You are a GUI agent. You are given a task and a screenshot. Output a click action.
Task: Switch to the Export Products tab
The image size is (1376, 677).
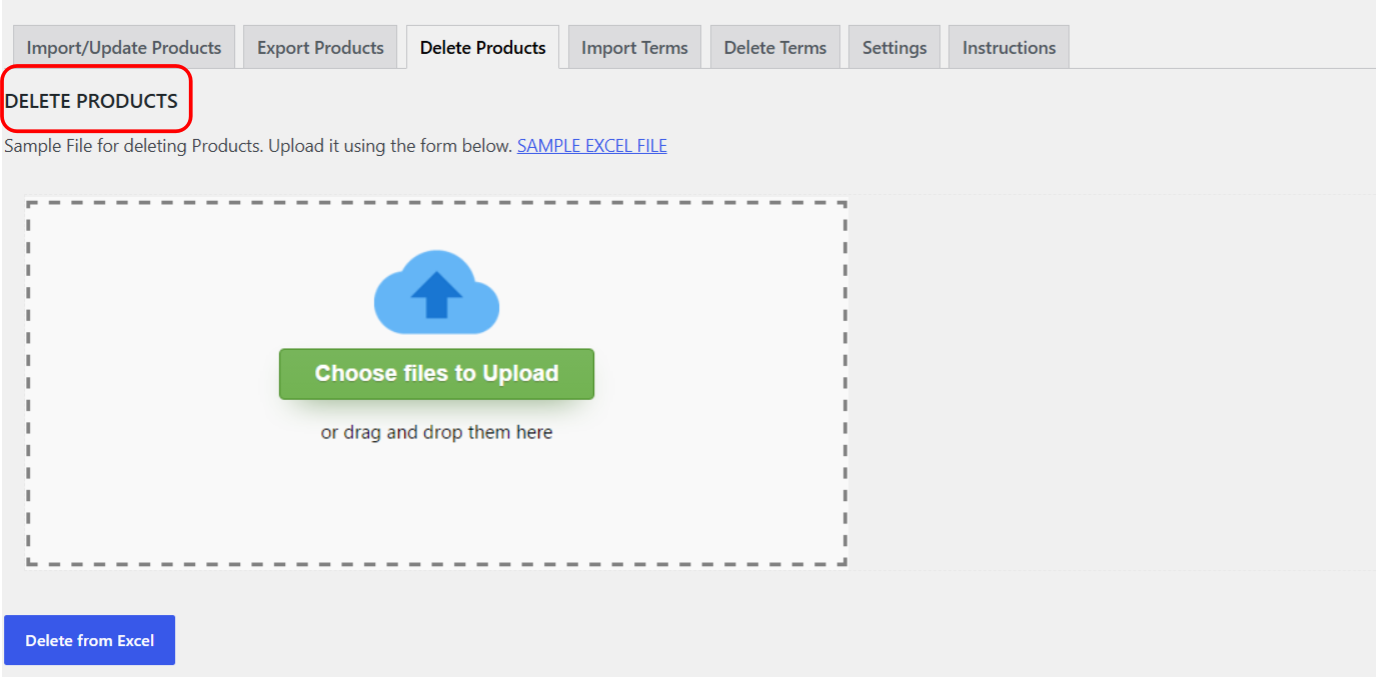320,47
